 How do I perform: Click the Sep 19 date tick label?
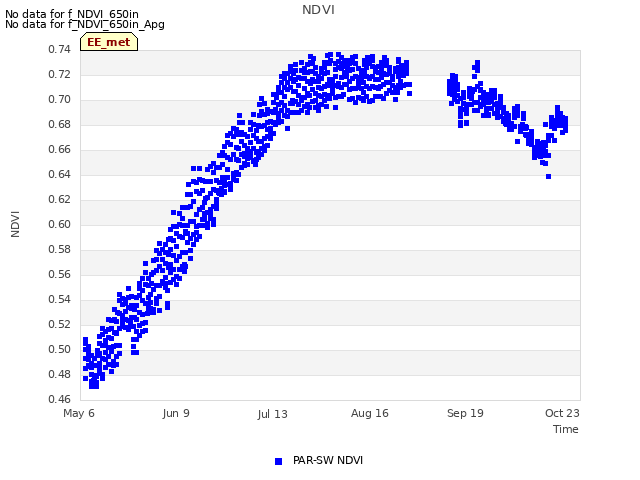point(465,413)
